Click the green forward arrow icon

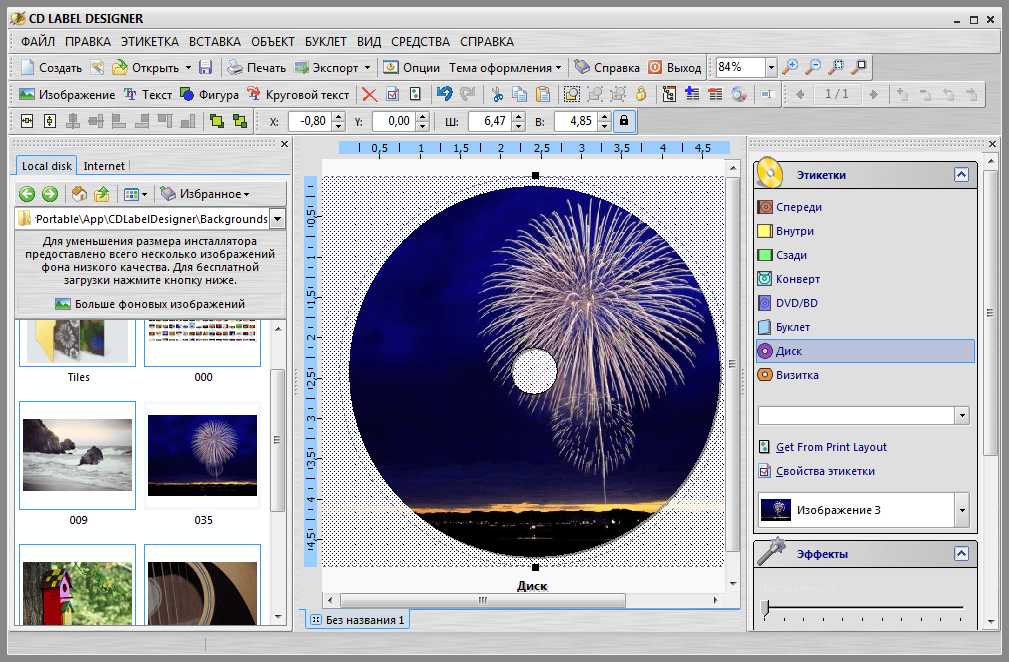[50, 194]
